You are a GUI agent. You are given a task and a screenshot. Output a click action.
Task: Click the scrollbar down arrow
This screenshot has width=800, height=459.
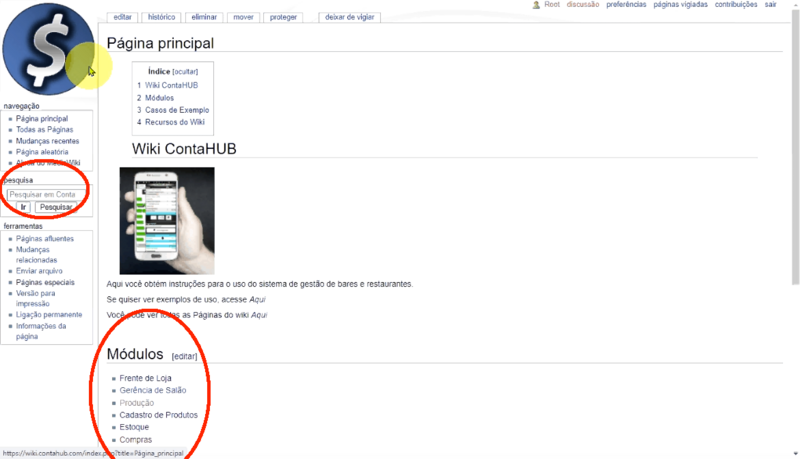point(795,453)
